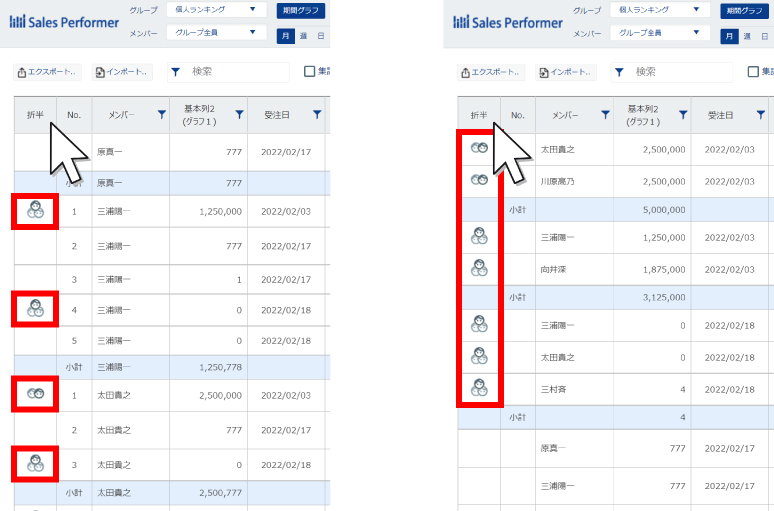This screenshot has height=511, width=774.
Task: Open the グループ全員 member dropdown in left panel
Action: (214, 32)
